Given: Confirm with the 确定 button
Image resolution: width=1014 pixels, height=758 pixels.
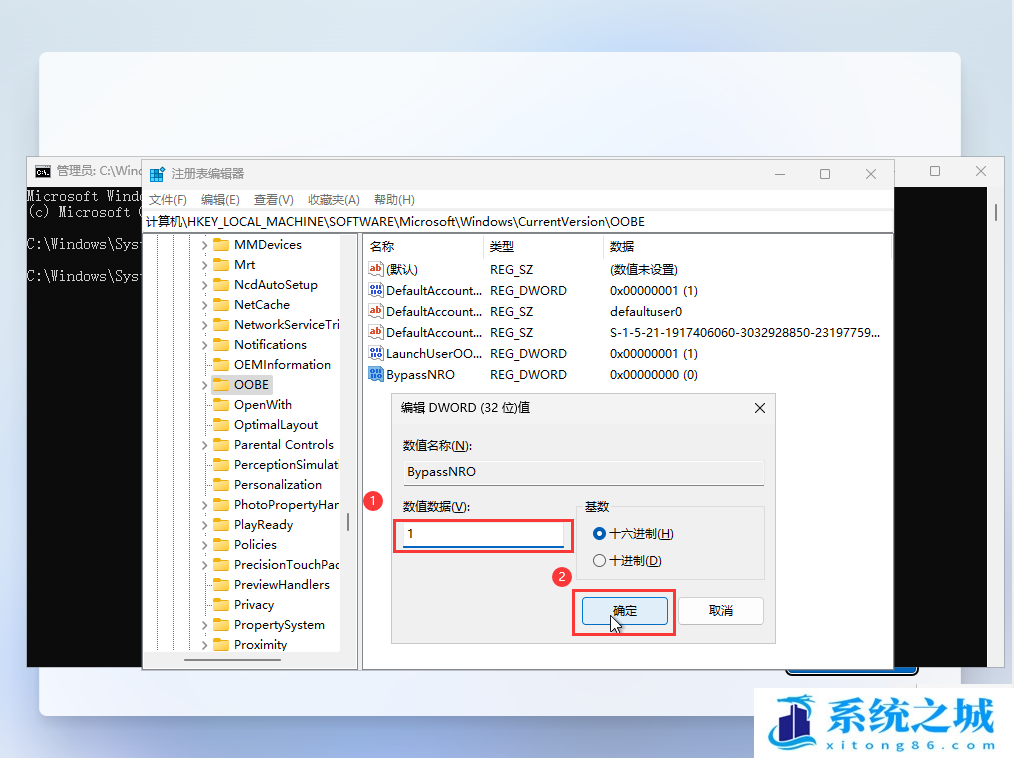Looking at the screenshot, I should [x=625, y=611].
